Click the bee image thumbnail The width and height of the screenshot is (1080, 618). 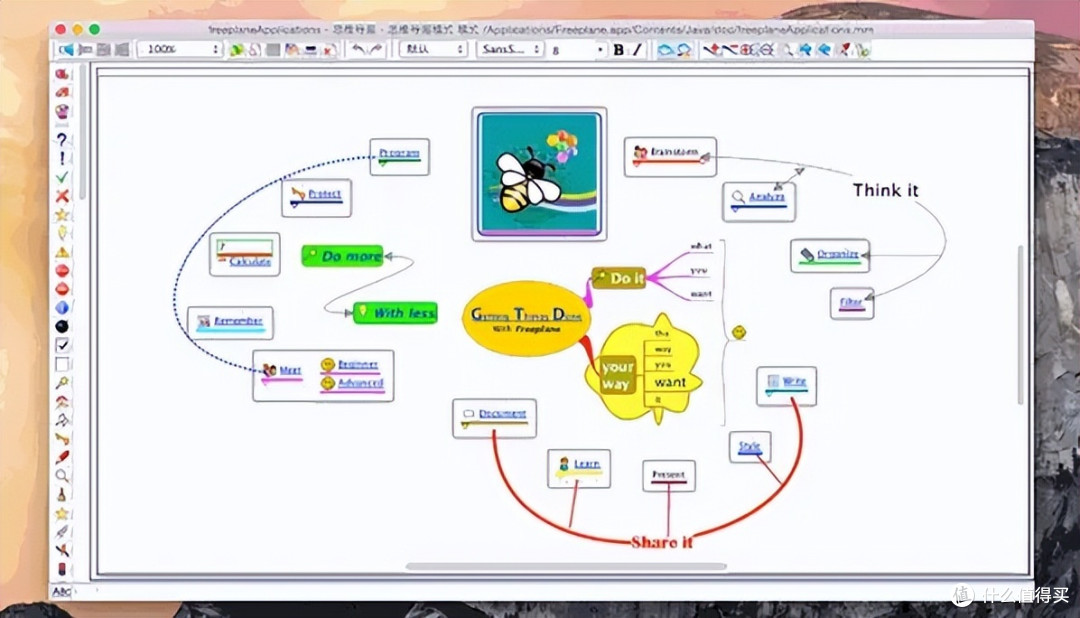click(539, 174)
